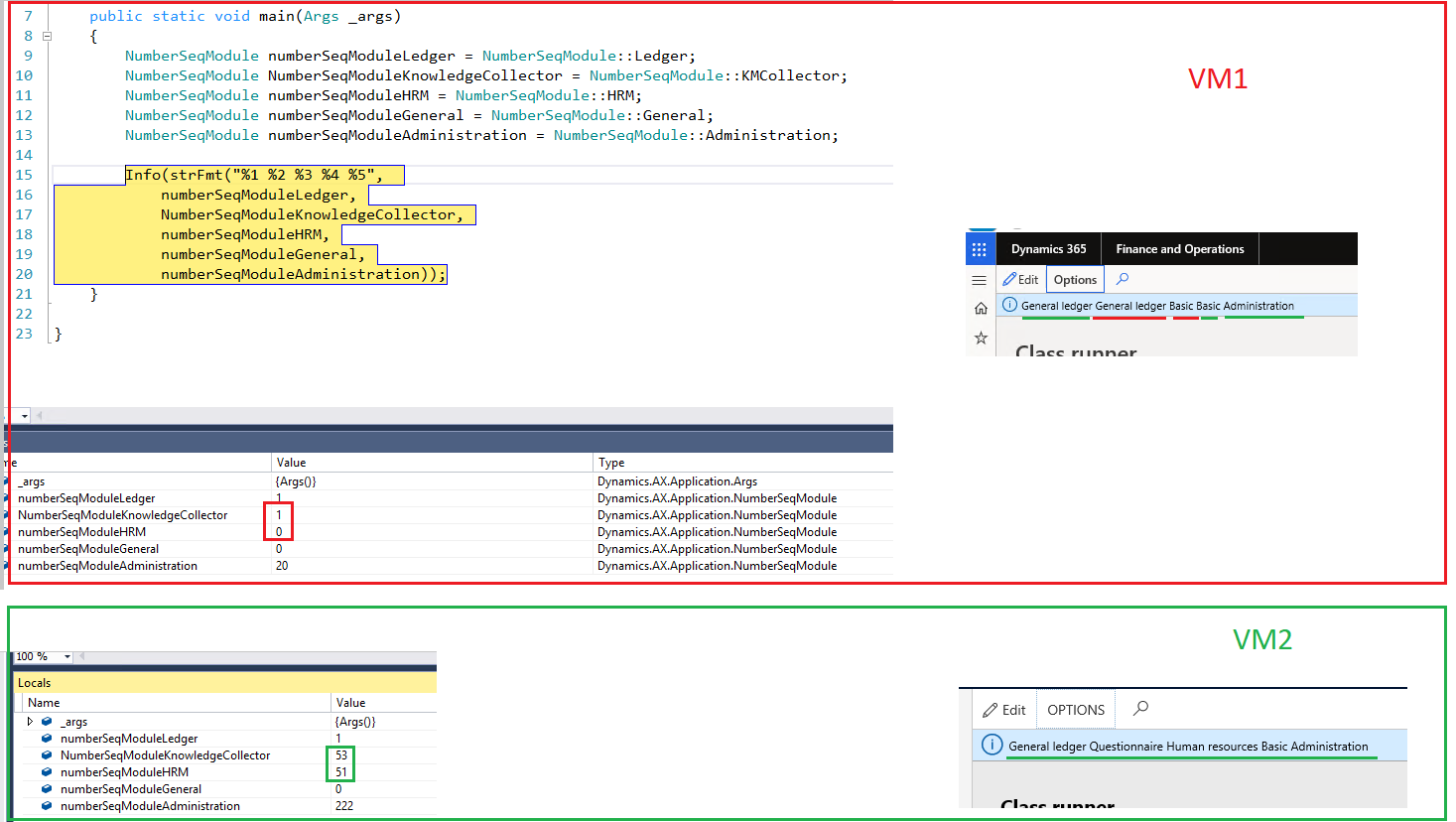Collapse the main method at line 8
The height and width of the screenshot is (822, 1456).
point(47,36)
